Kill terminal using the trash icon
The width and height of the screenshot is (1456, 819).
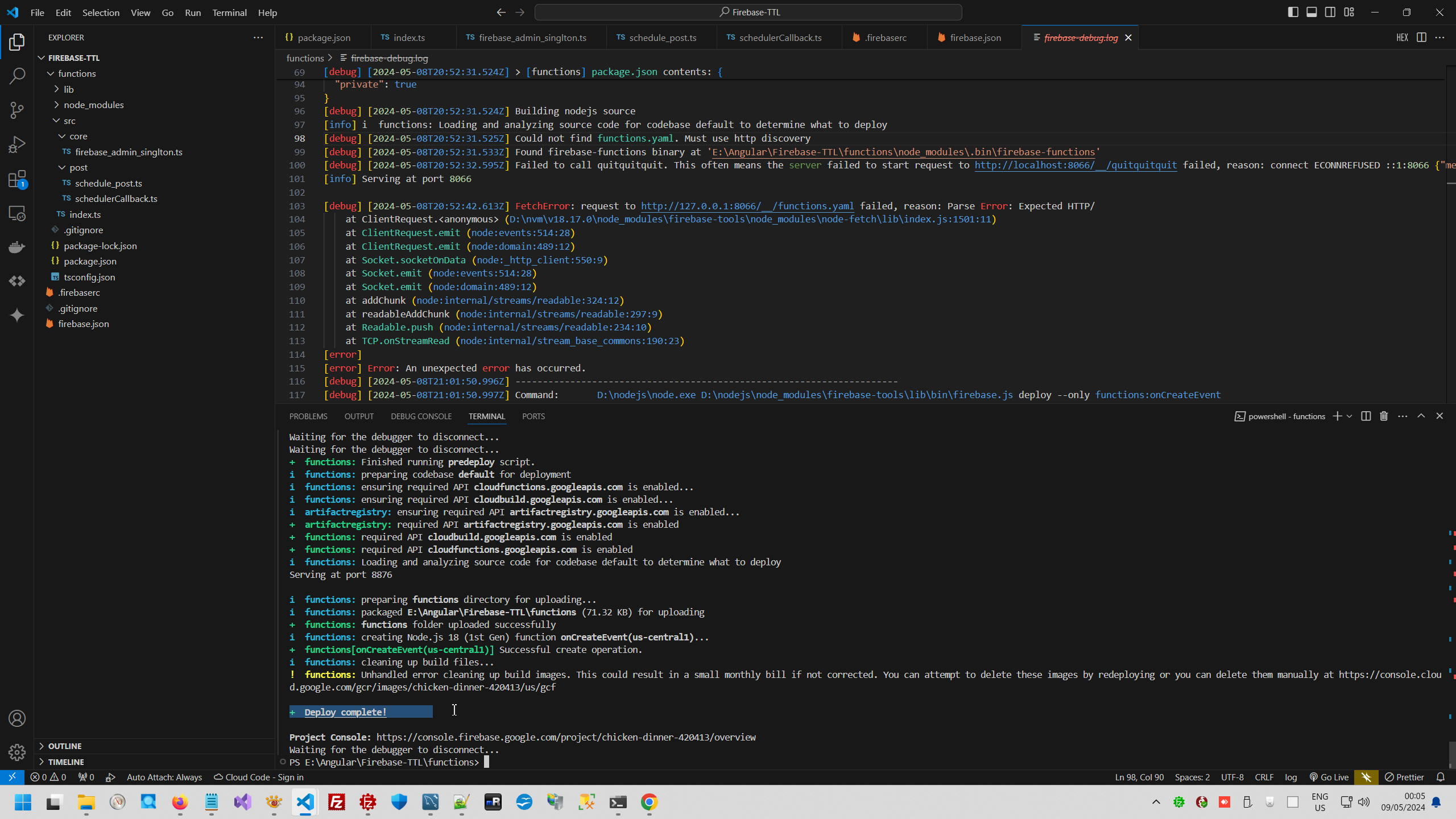1384,416
